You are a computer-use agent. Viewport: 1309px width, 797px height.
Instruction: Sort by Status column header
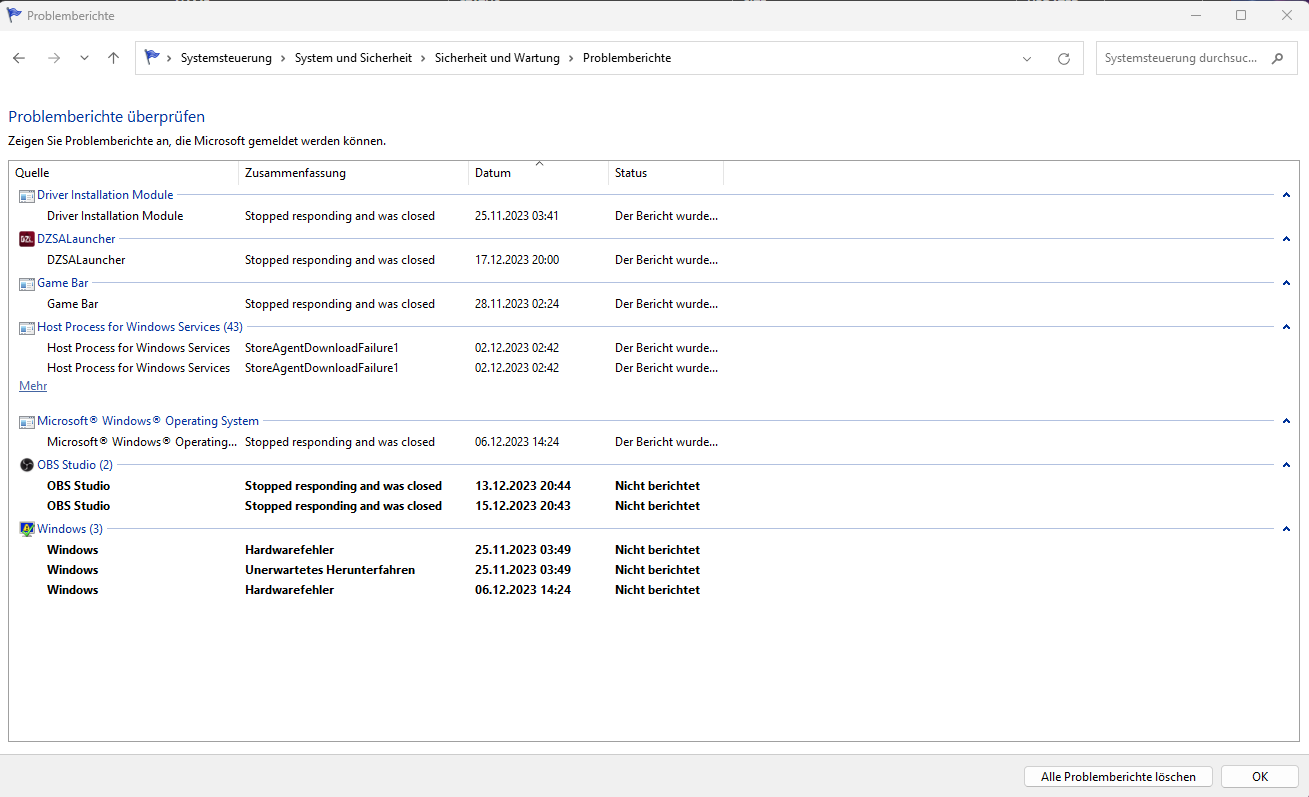tap(666, 173)
